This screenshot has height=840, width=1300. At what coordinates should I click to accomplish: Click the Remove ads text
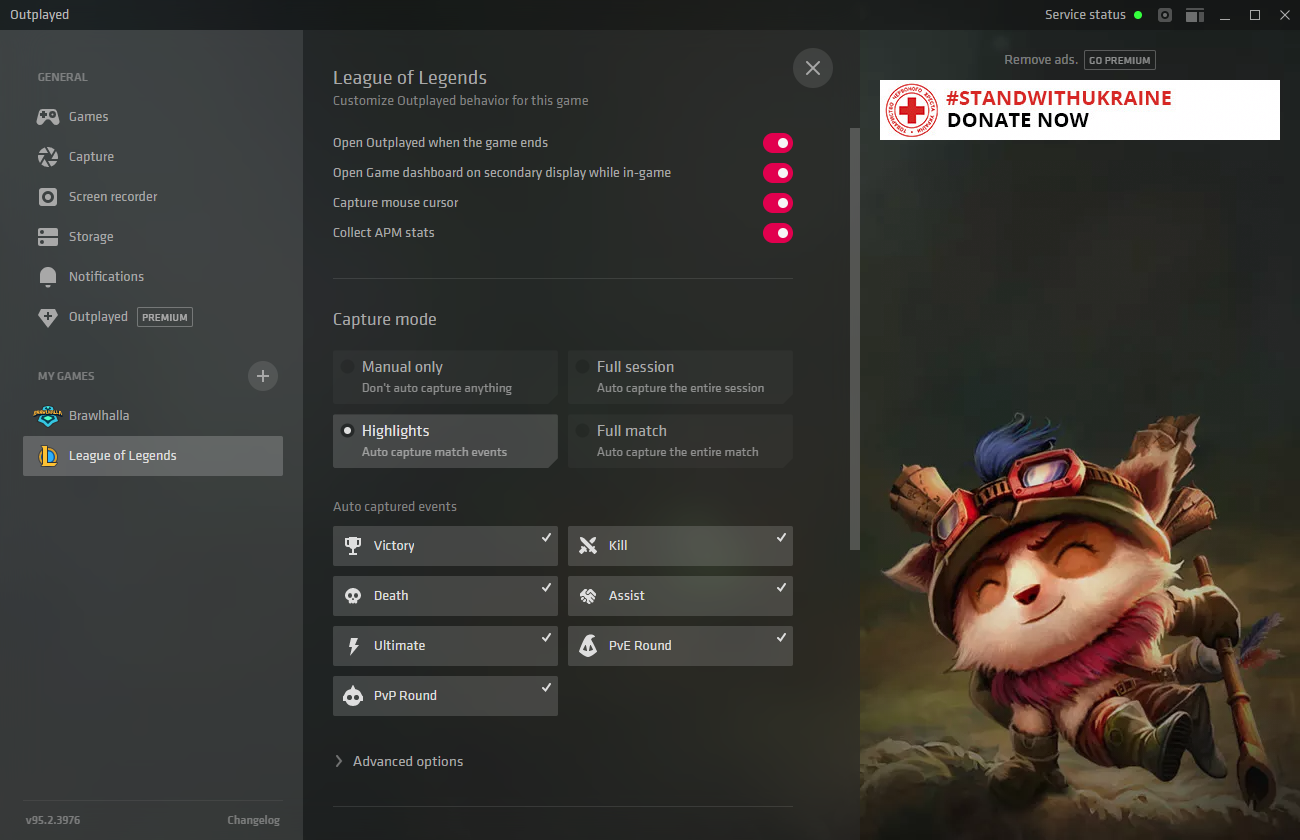pyautogui.click(x=1041, y=60)
